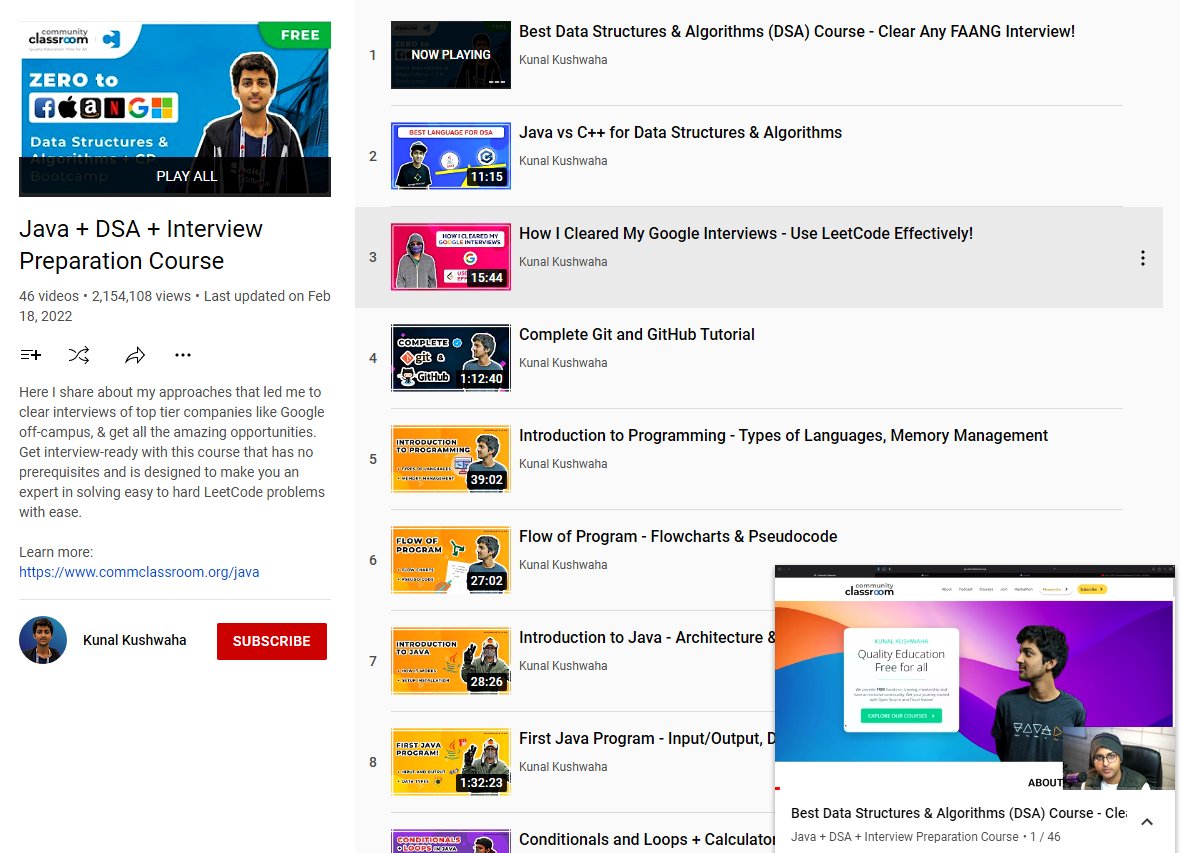Image resolution: width=1180 pixels, height=853 pixels.
Task: Click the miniplayer red progress bar
Action: pyautogui.click(x=777, y=788)
